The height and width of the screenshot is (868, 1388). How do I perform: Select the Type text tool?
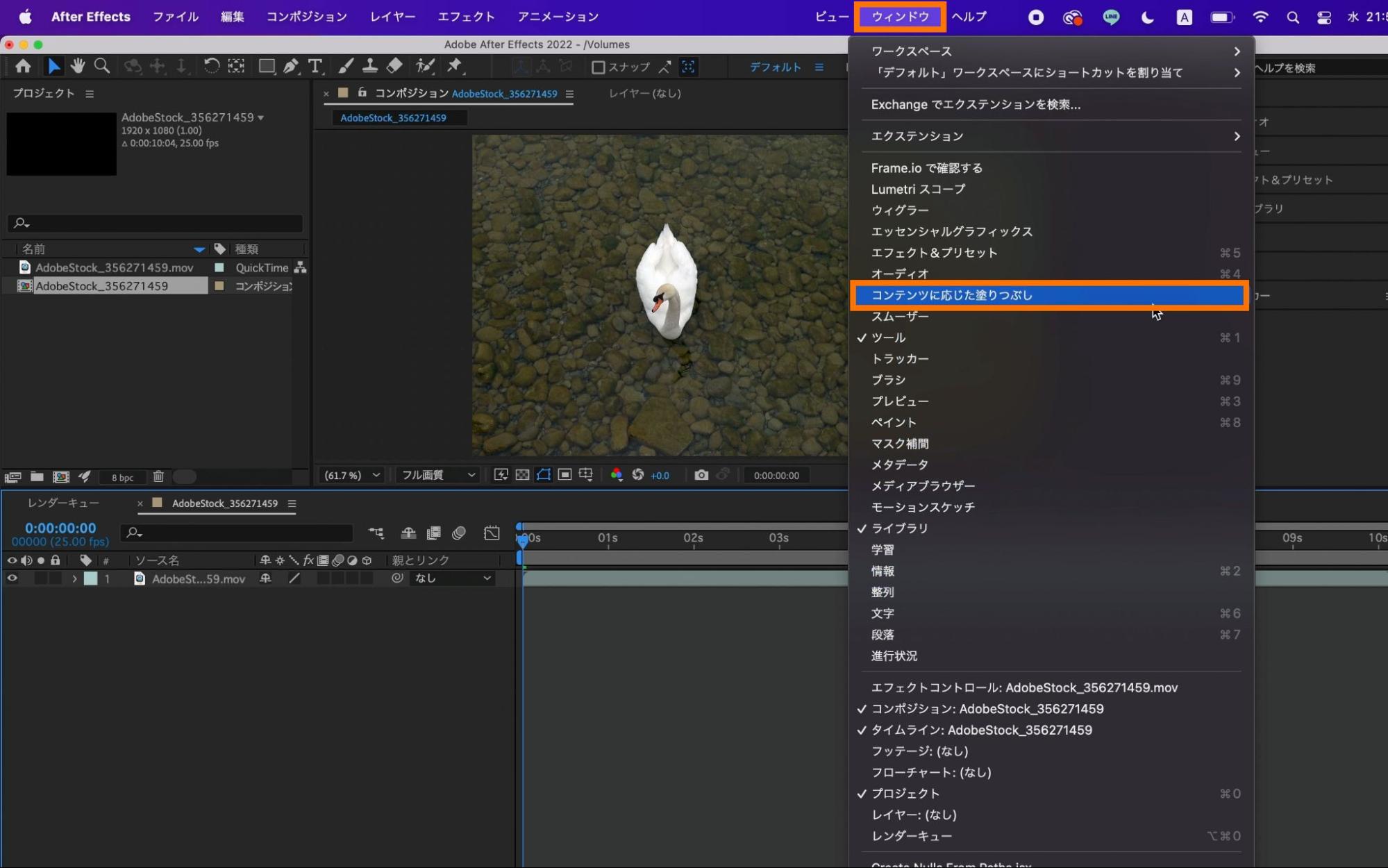[x=315, y=66]
